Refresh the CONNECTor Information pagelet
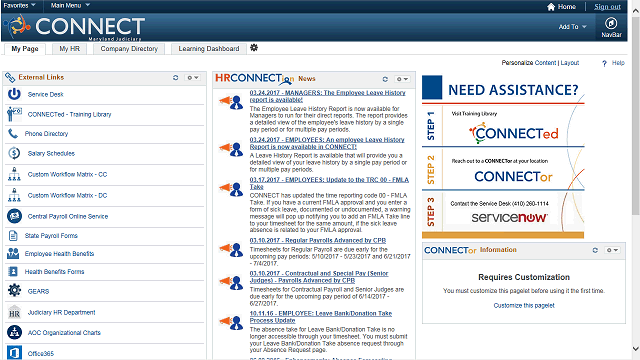This screenshot has width=640, height=360. coord(595,250)
